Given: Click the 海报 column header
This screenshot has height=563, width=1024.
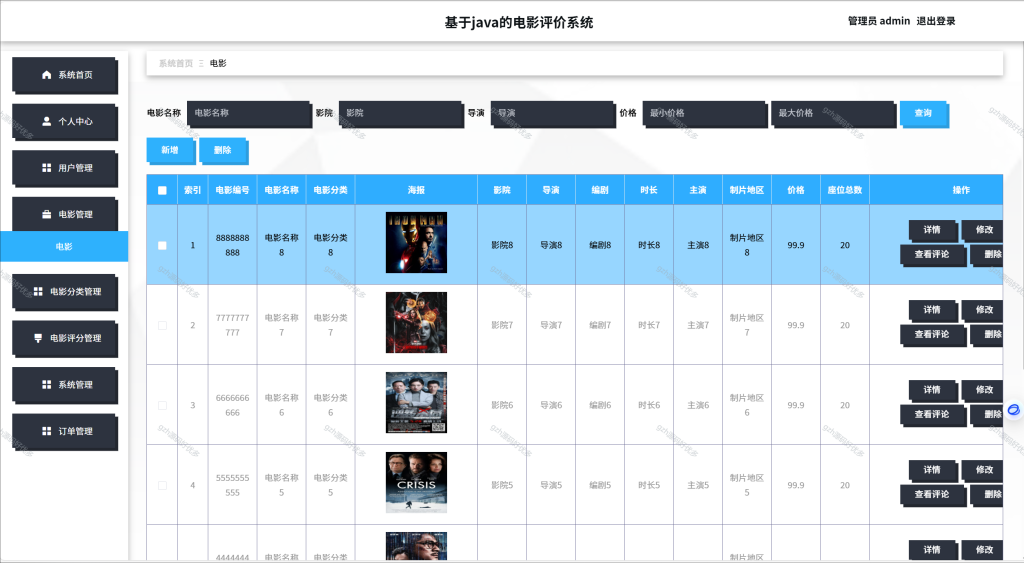Looking at the screenshot, I should (416, 190).
